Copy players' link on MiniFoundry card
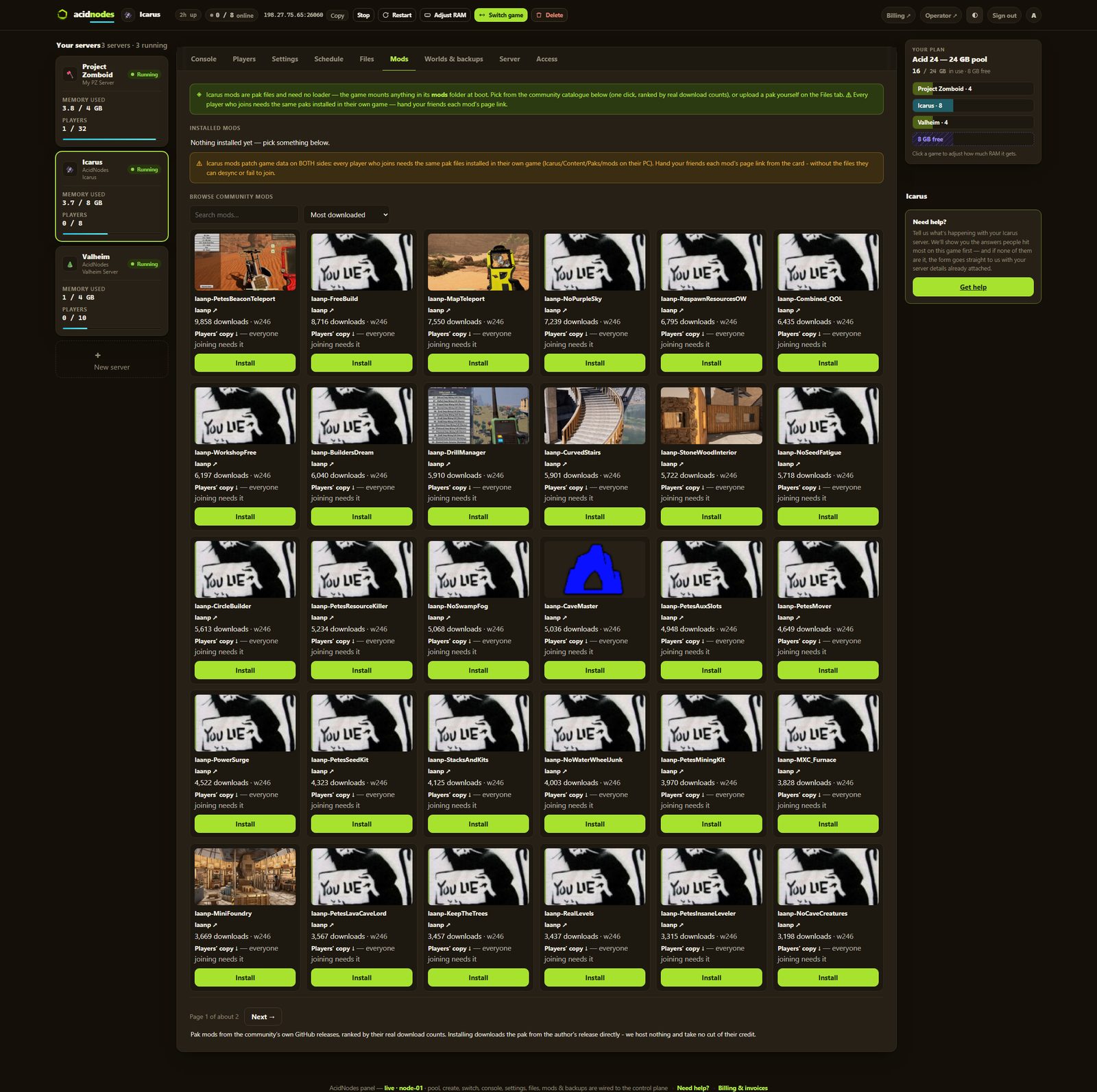 click(216, 949)
